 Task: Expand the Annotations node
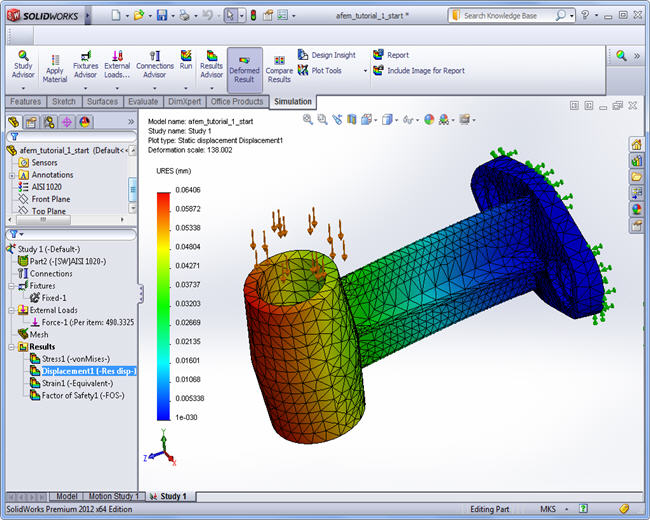tap(12, 175)
